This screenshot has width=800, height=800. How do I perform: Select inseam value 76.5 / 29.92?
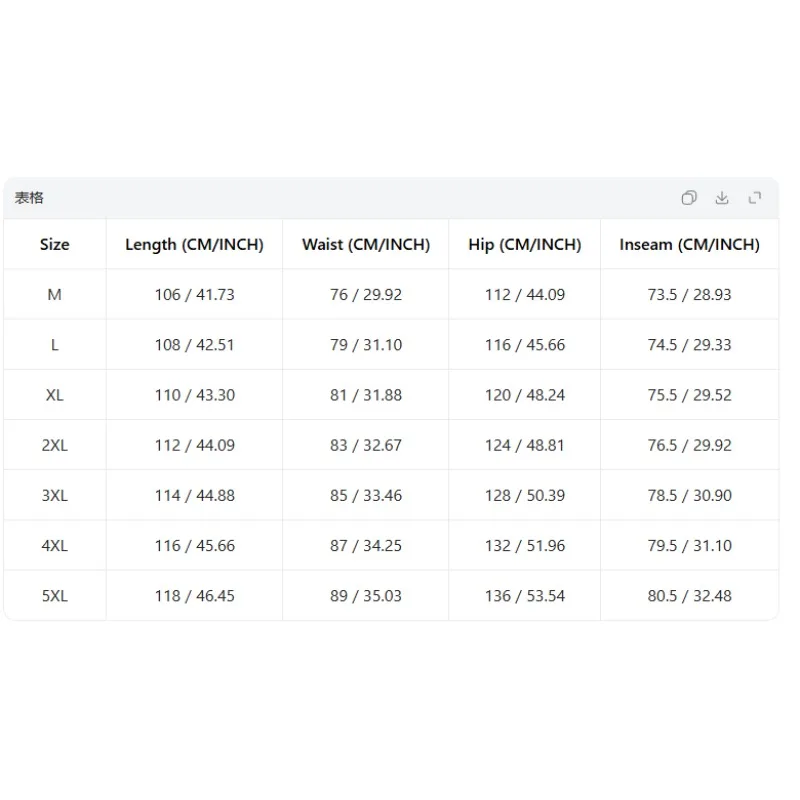(689, 445)
